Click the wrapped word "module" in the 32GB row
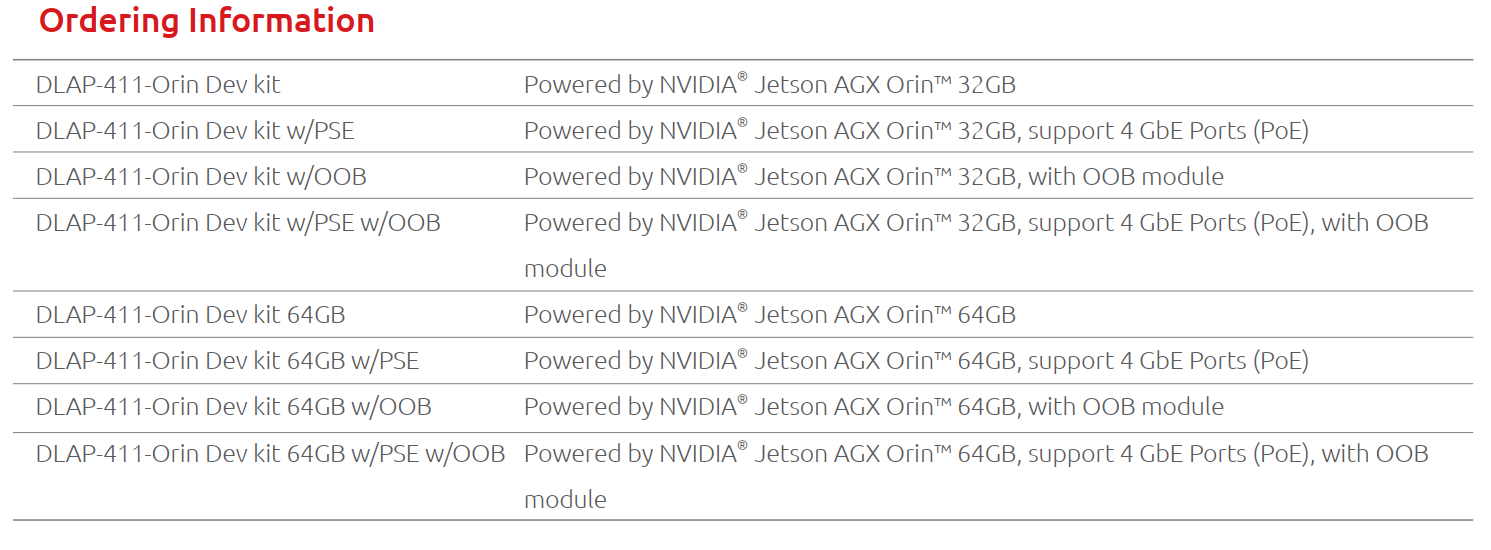Screen dimensions: 1491x550 point(565,269)
